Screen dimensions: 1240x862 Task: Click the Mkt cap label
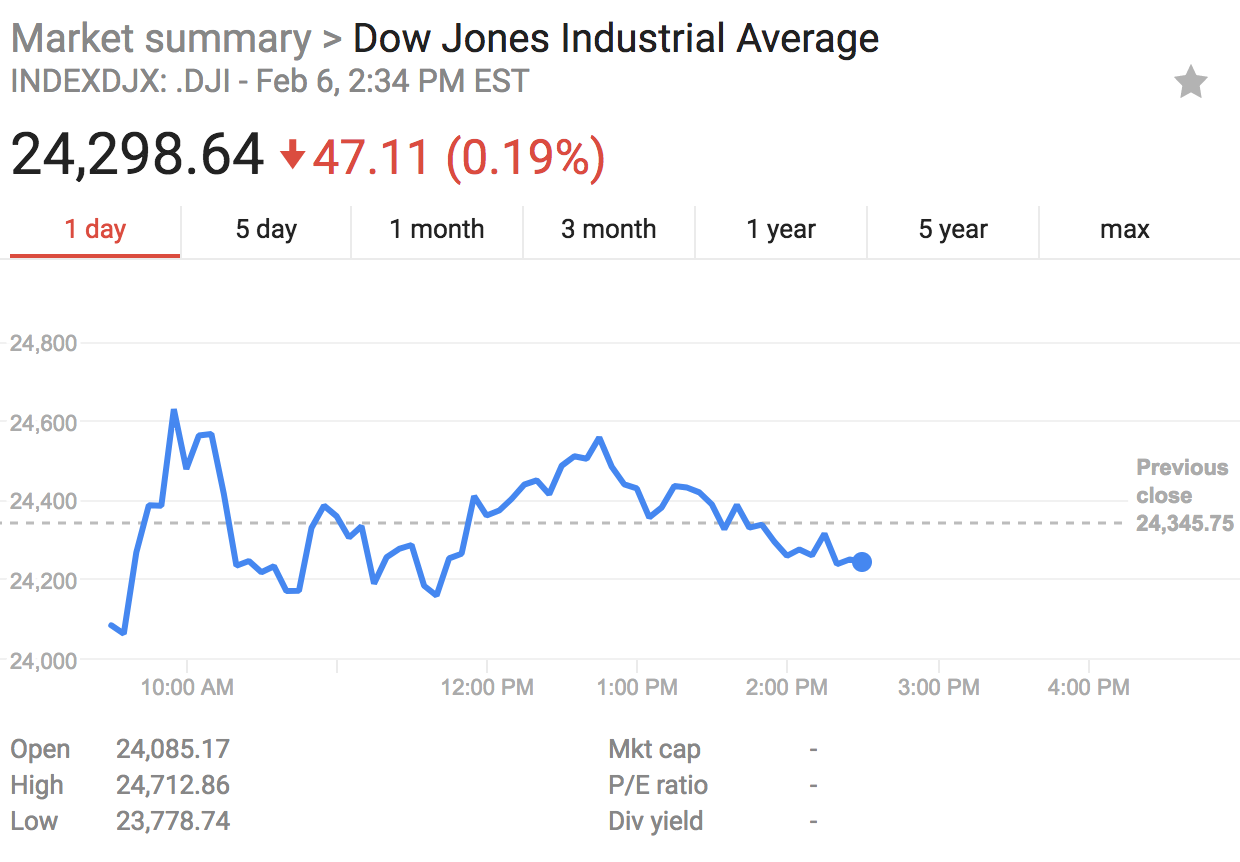[x=654, y=749]
